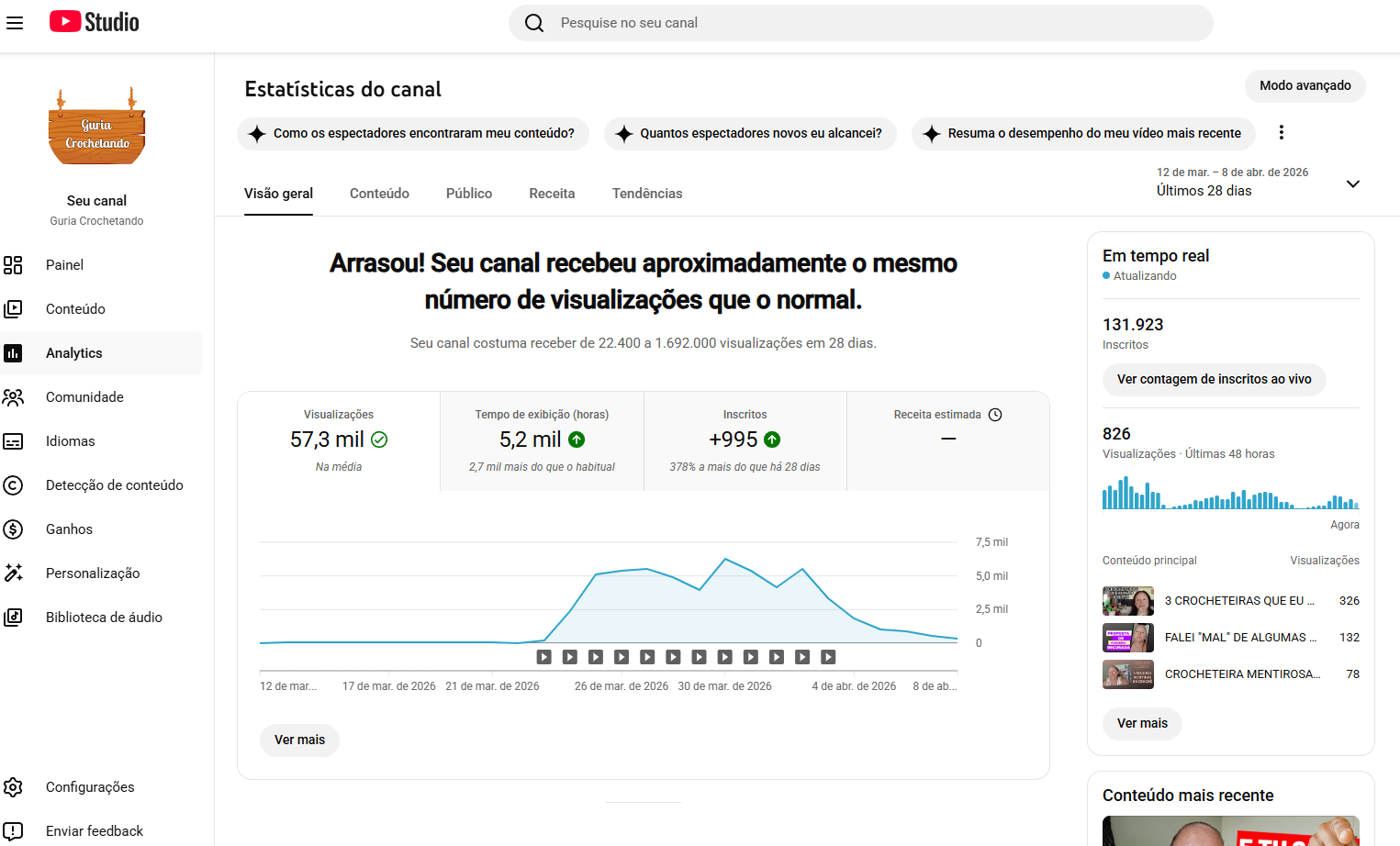
Task: Click the Modo avançado button
Action: [x=1305, y=86]
